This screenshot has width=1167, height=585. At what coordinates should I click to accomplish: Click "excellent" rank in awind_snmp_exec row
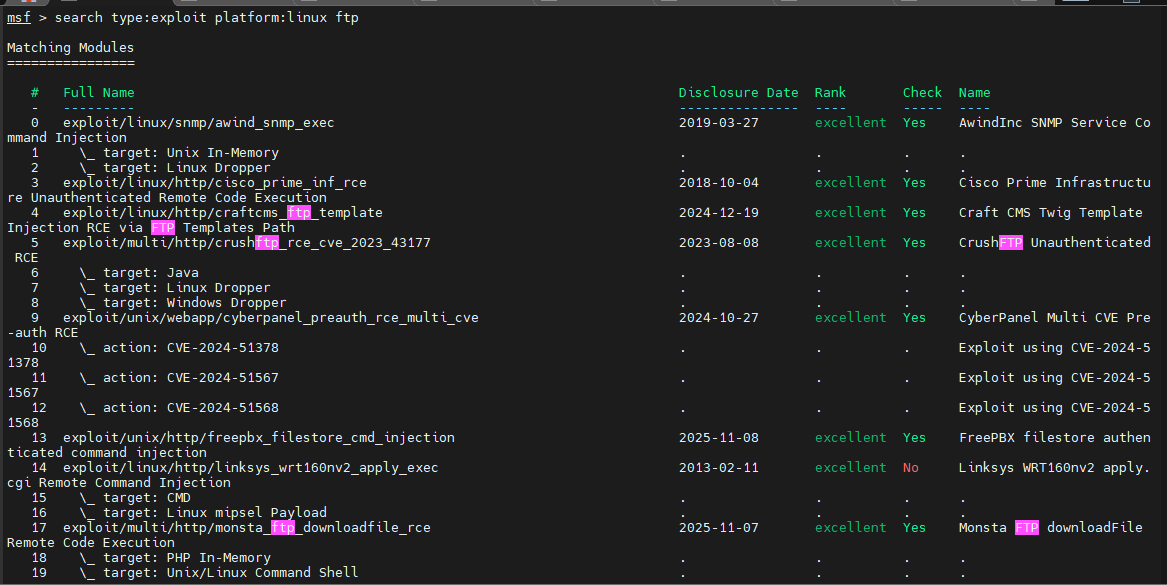pos(851,123)
